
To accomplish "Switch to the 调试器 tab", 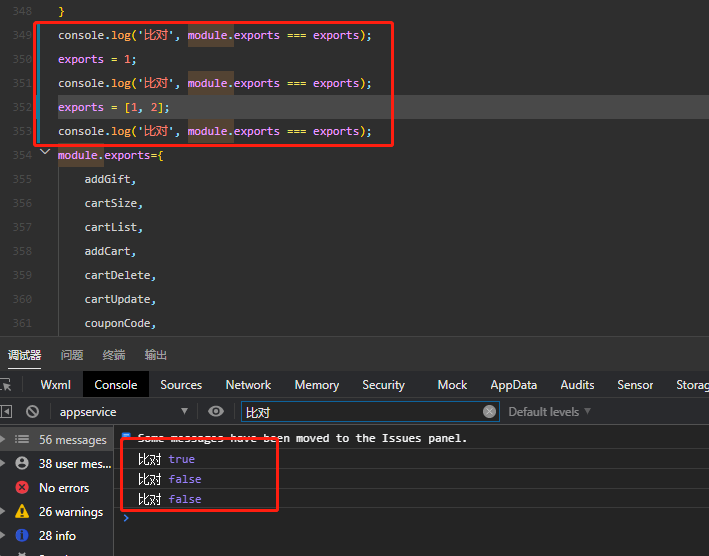I will pyautogui.click(x=24, y=355).
